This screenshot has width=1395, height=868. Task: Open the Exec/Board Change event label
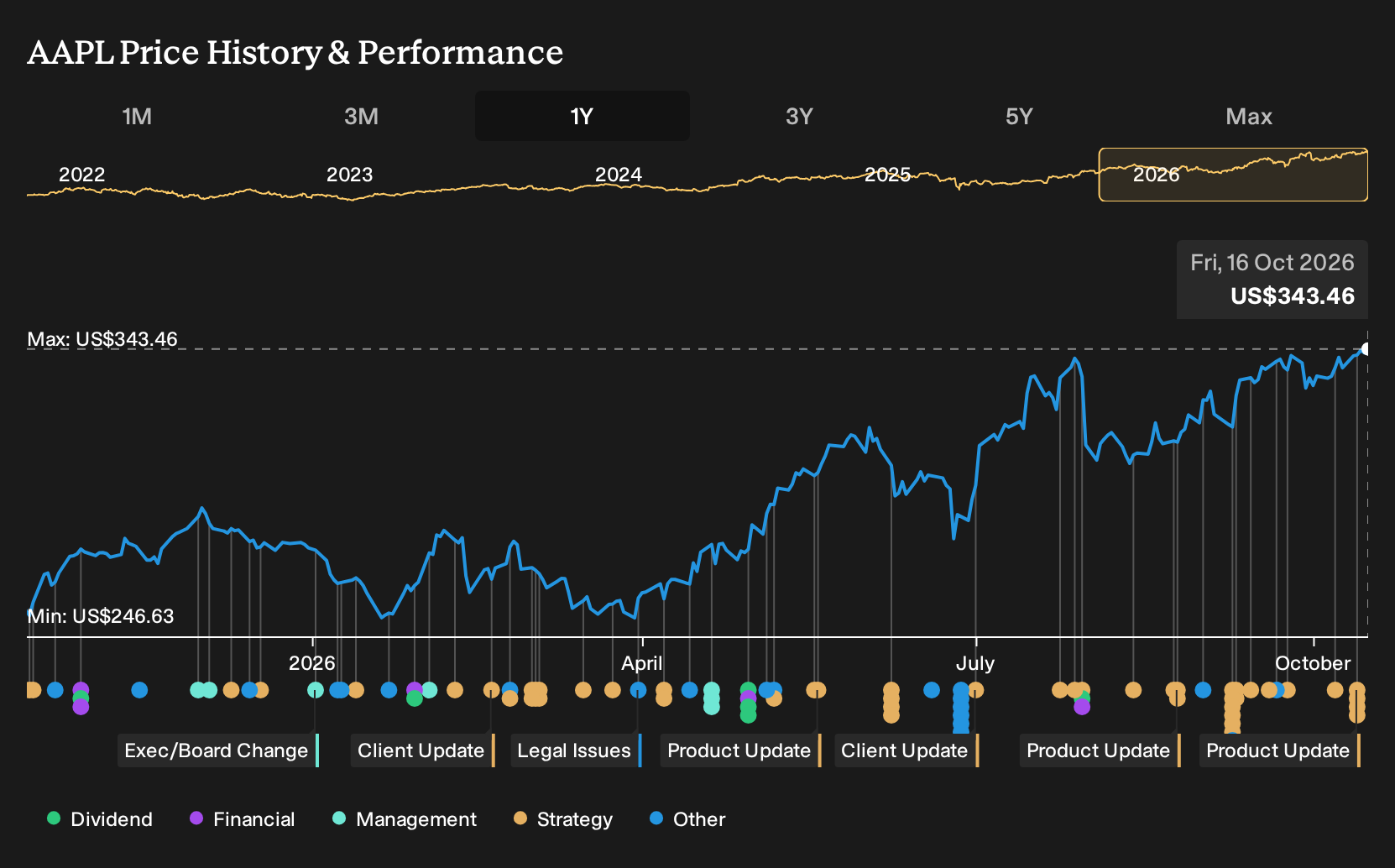[x=218, y=750]
